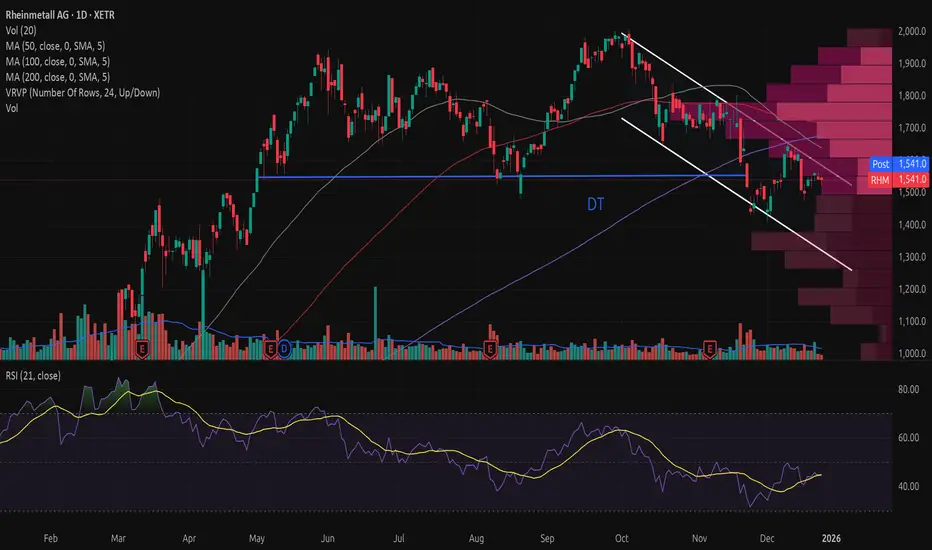932x550 pixels.
Task: Click the earnings marker E near March
Action: pyautogui.click(x=142, y=349)
